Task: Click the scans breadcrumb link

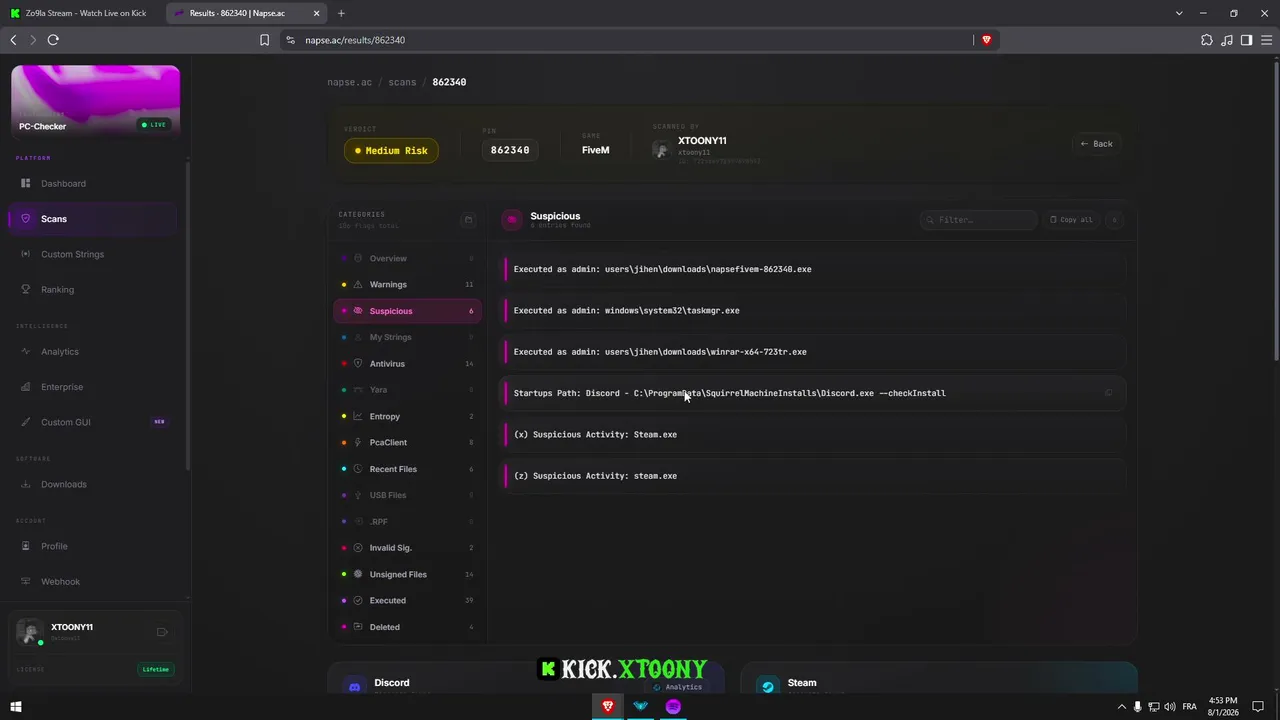Action: (402, 82)
